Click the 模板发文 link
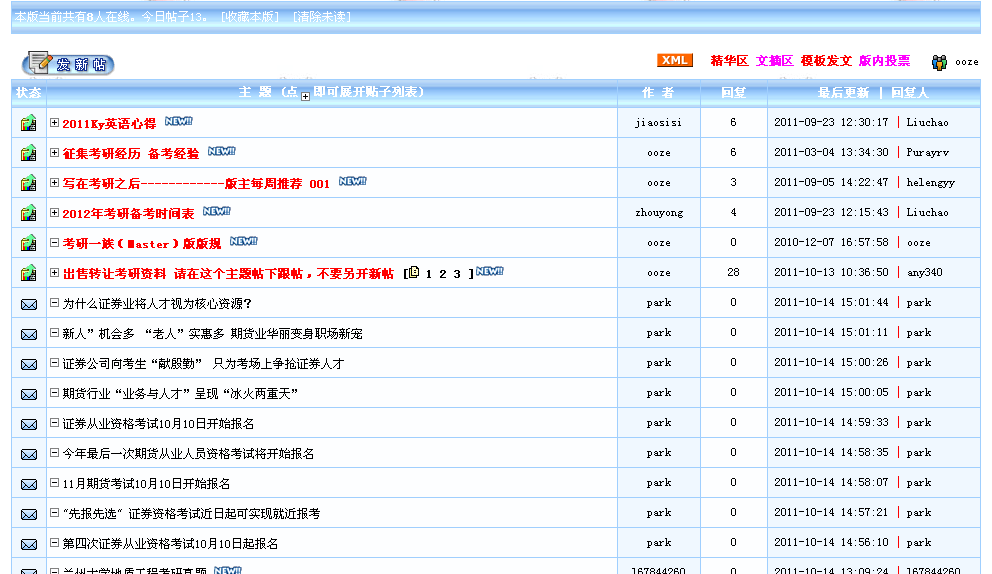The height and width of the screenshot is (574, 992). (x=826, y=61)
